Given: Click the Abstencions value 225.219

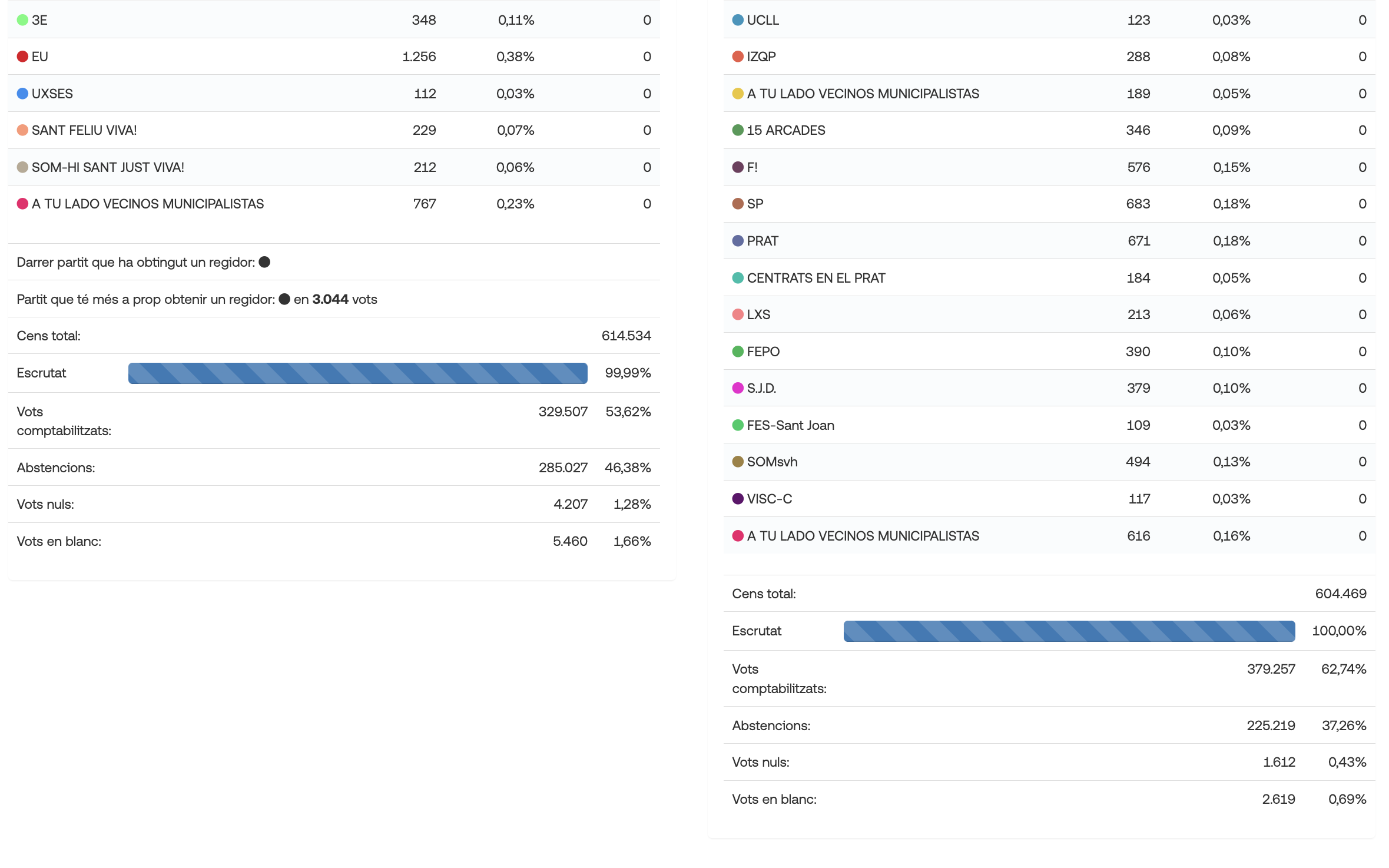Looking at the screenshot, I should click(1271, 725).
